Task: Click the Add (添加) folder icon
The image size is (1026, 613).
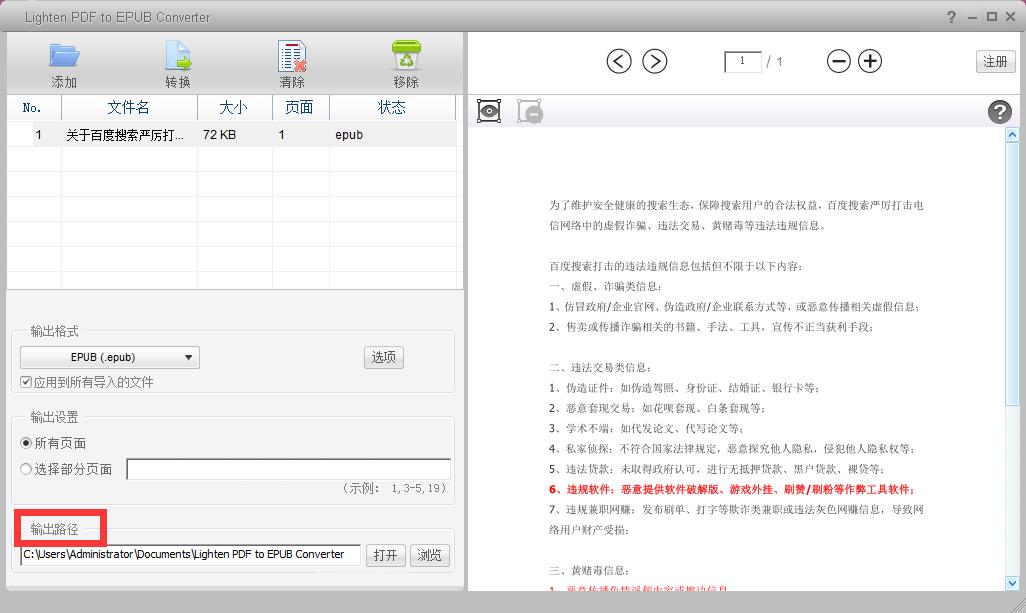Action: [64, 56]
